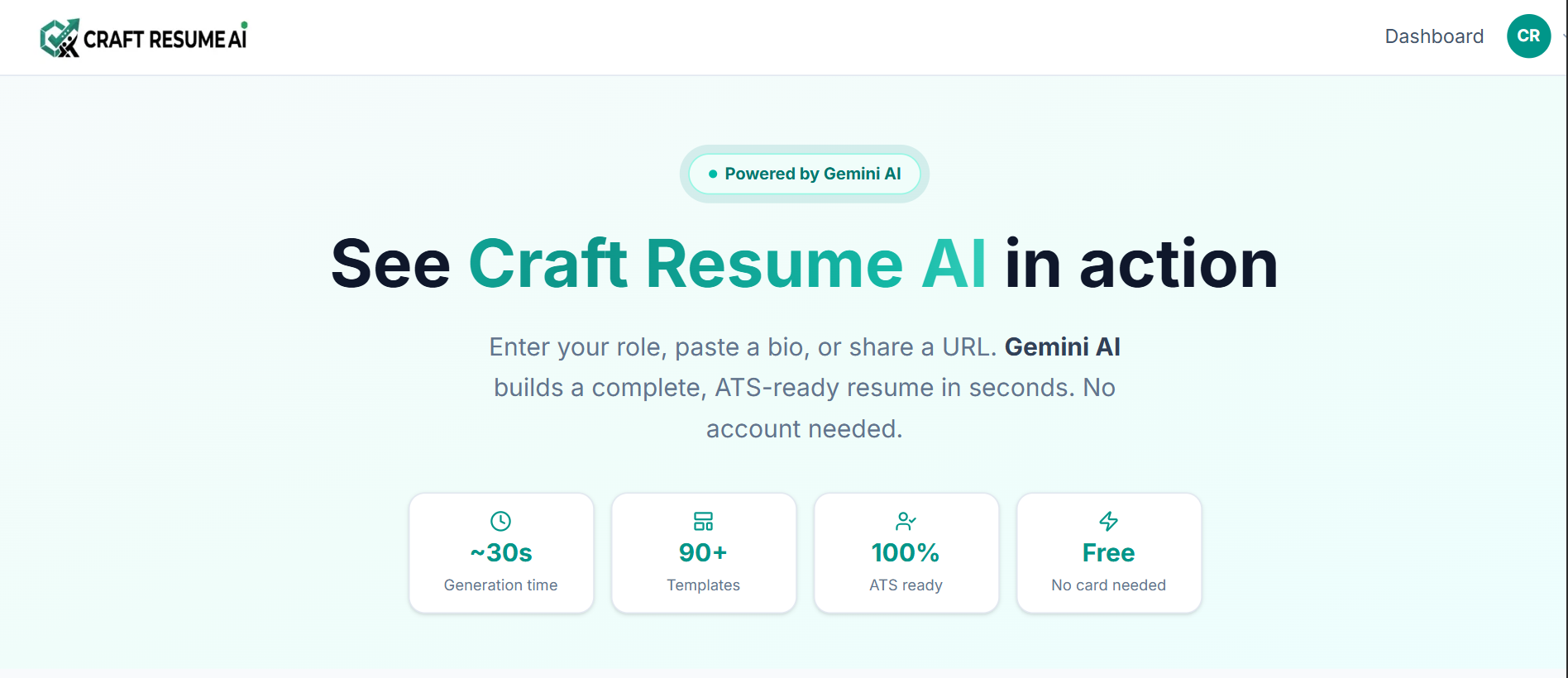Click the ATS ready label
This screenshot has height=678, width=1568.
coord(906,585)
